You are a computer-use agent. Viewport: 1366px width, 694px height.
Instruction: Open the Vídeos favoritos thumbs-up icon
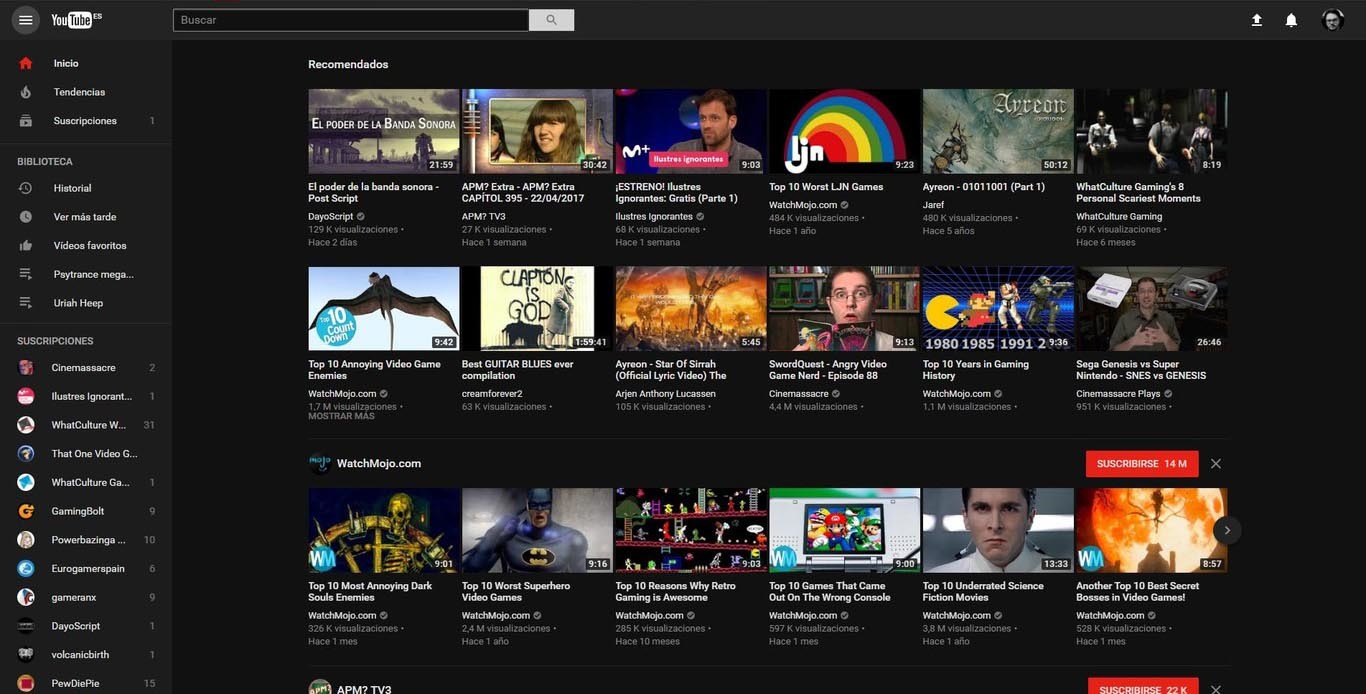(x=27, y=244)
